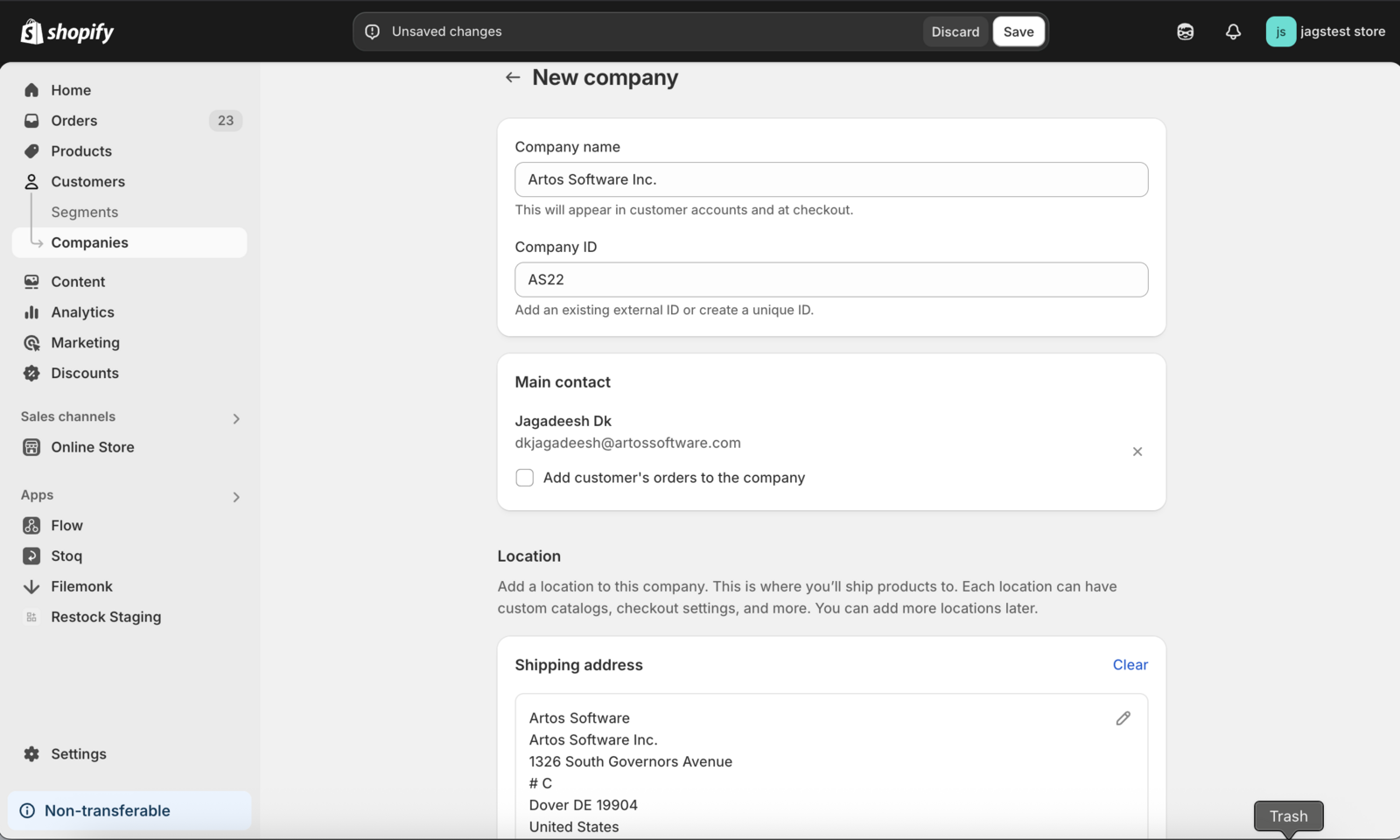This screenshot has width=1400, height=840.
Task: Open the notifications bell
Action: [x=1233, y=31]
